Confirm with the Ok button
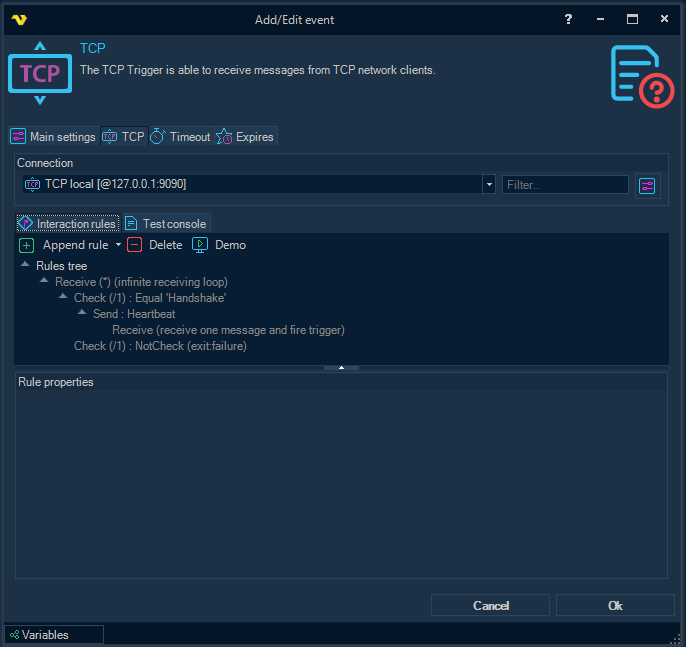The width and height of the screenshot is (686, 647). (615, 605)
